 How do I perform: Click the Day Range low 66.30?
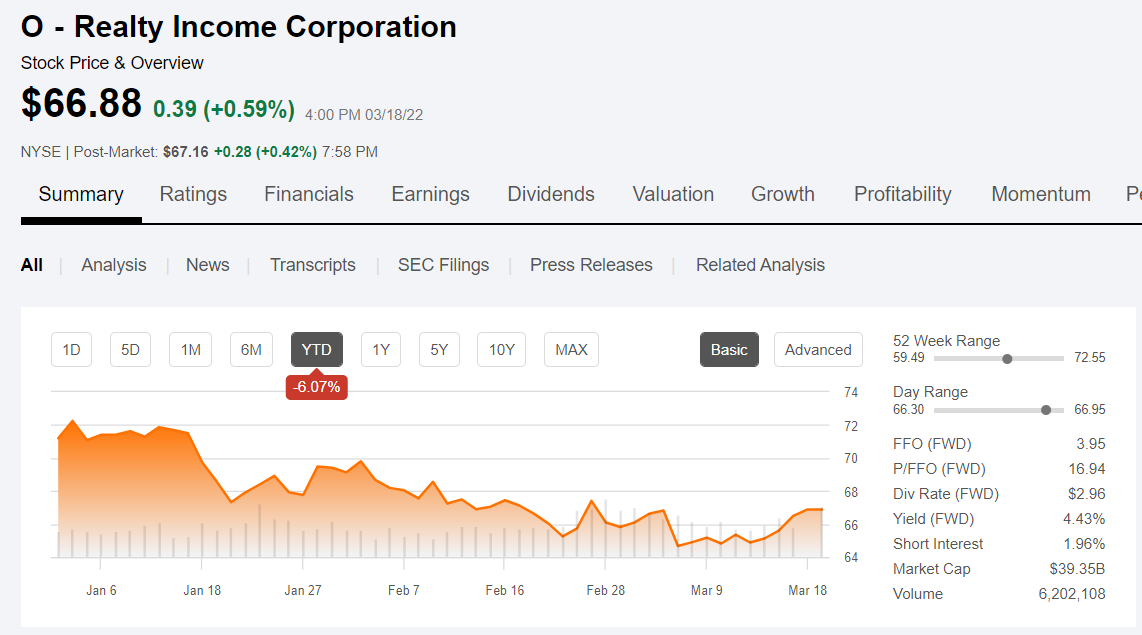coord(909,409)
